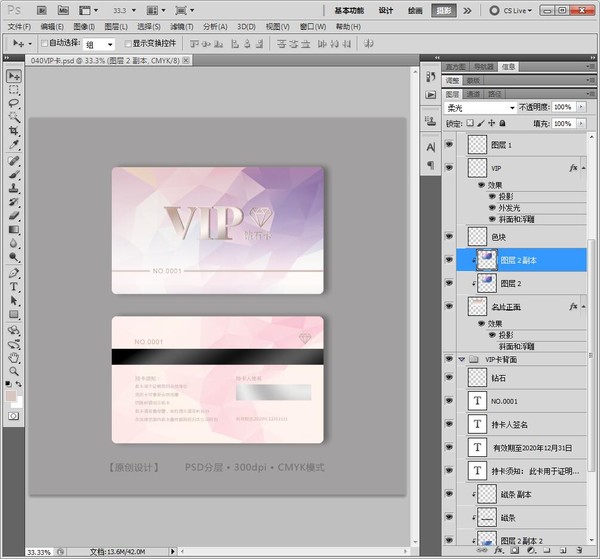Show more workspaces with double arrow
The image size is (600, 559).
click(467, 11)
